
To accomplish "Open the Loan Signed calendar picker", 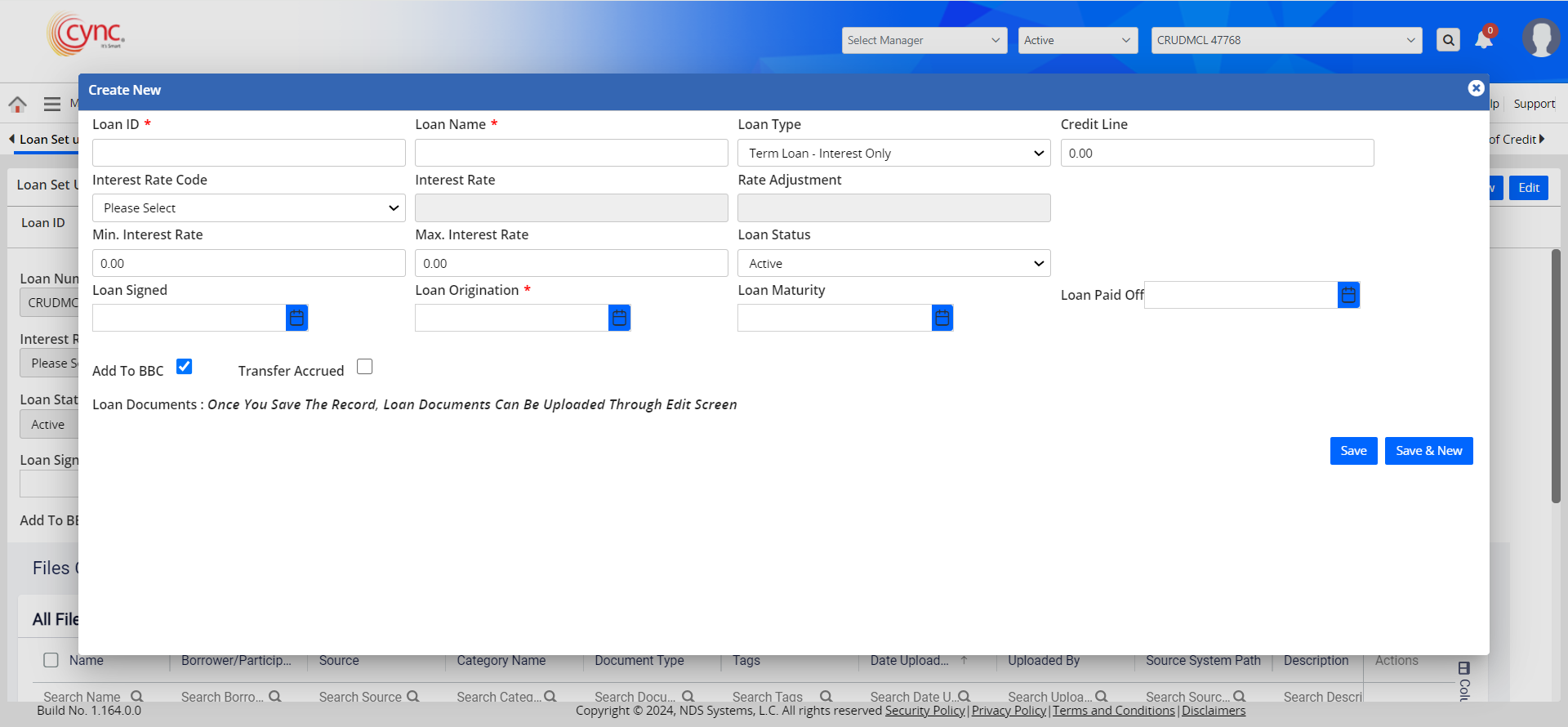I will point(296,318).
